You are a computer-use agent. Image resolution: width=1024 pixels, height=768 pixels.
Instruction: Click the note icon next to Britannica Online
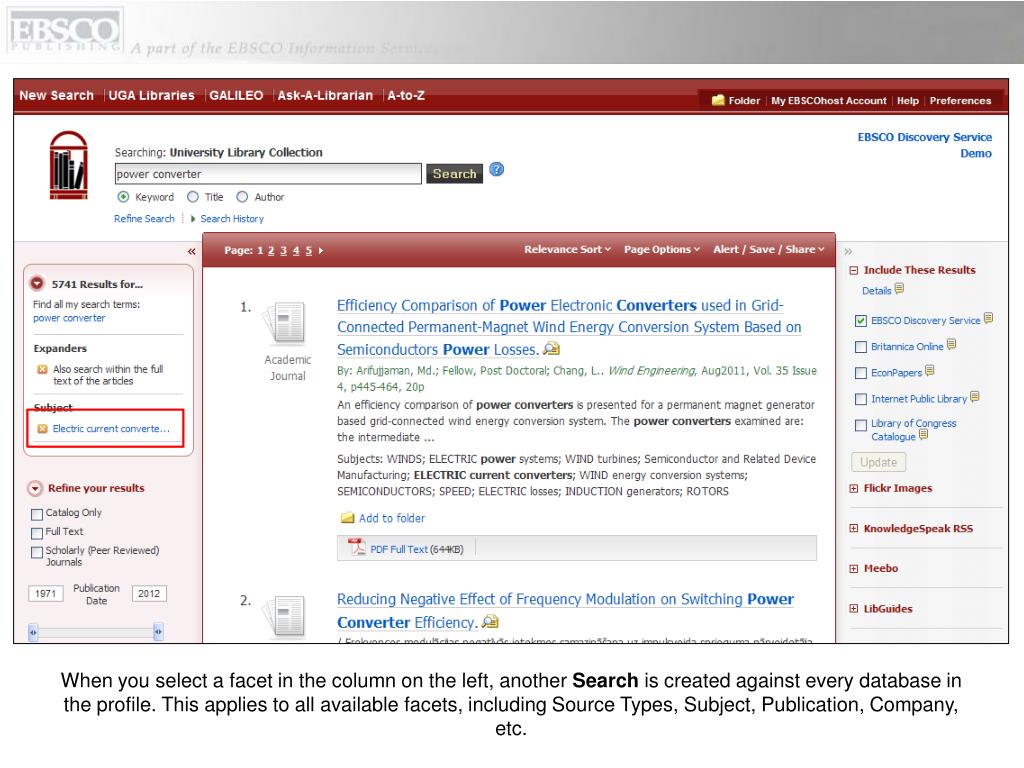951,345
